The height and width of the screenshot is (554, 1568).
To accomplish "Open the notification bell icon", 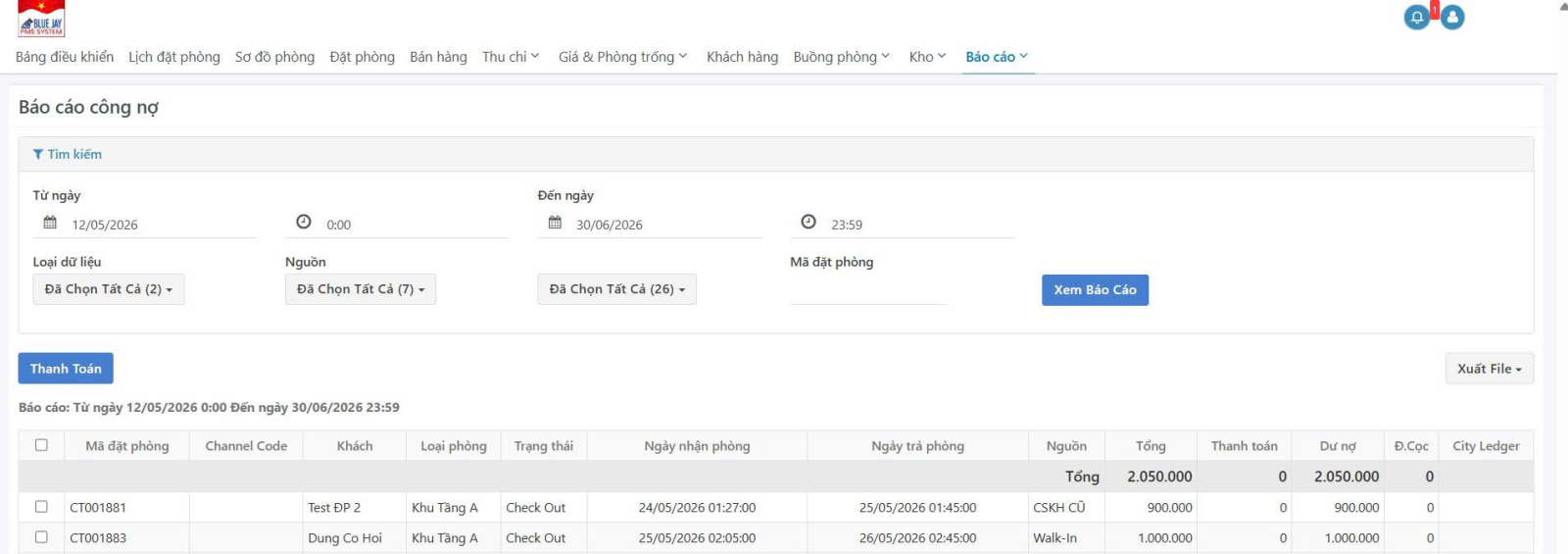I will (x=1416, y=18).
